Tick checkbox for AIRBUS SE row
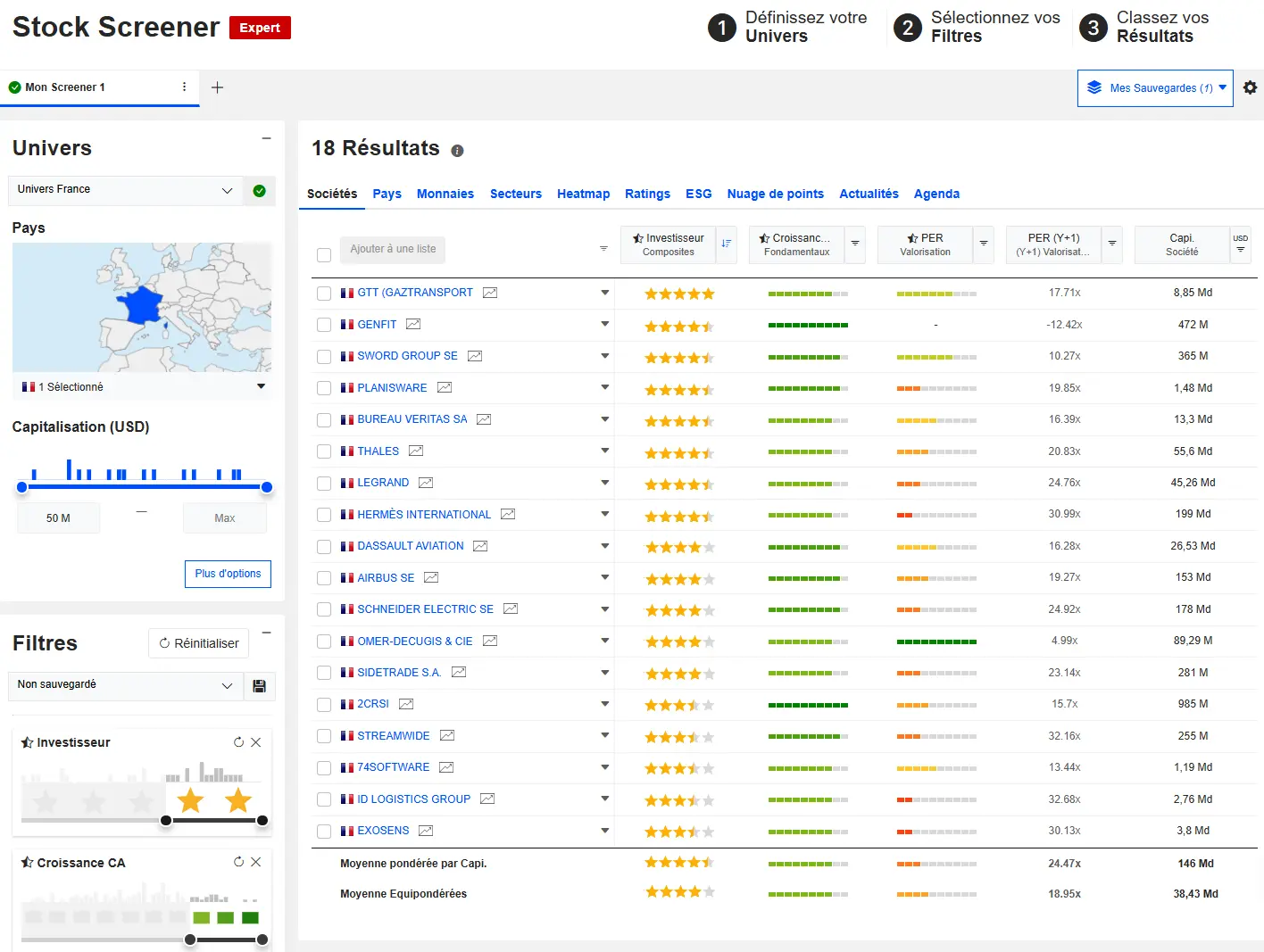This screenshot has height=952, width=1264. click(x=324, y=578)
